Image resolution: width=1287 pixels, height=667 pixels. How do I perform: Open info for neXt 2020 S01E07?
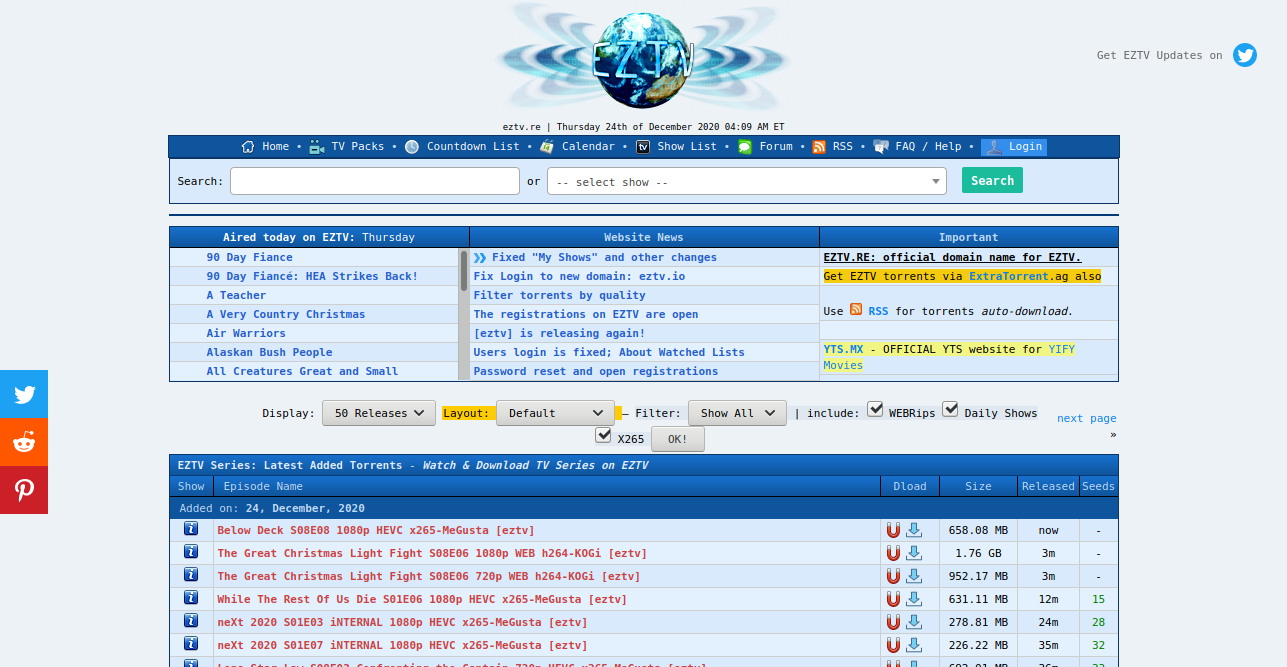(x=191, y=644)
